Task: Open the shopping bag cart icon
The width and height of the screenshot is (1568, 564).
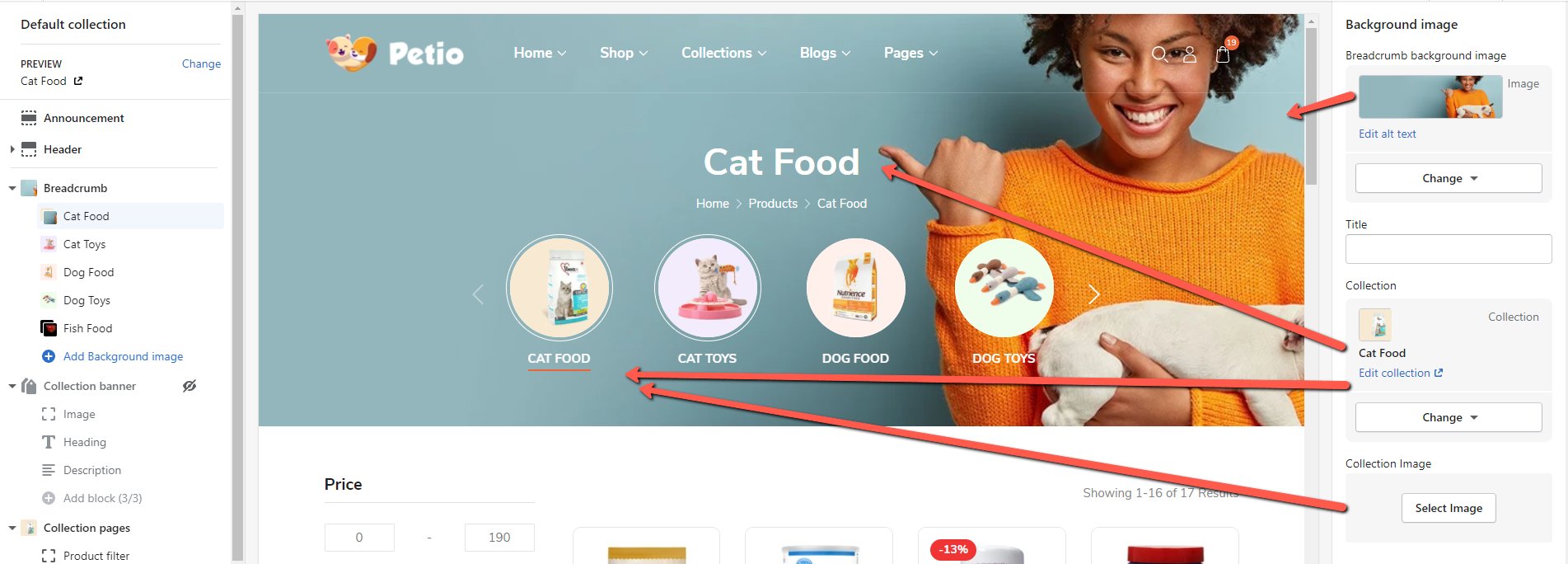Action: [x=1223, y=54]
